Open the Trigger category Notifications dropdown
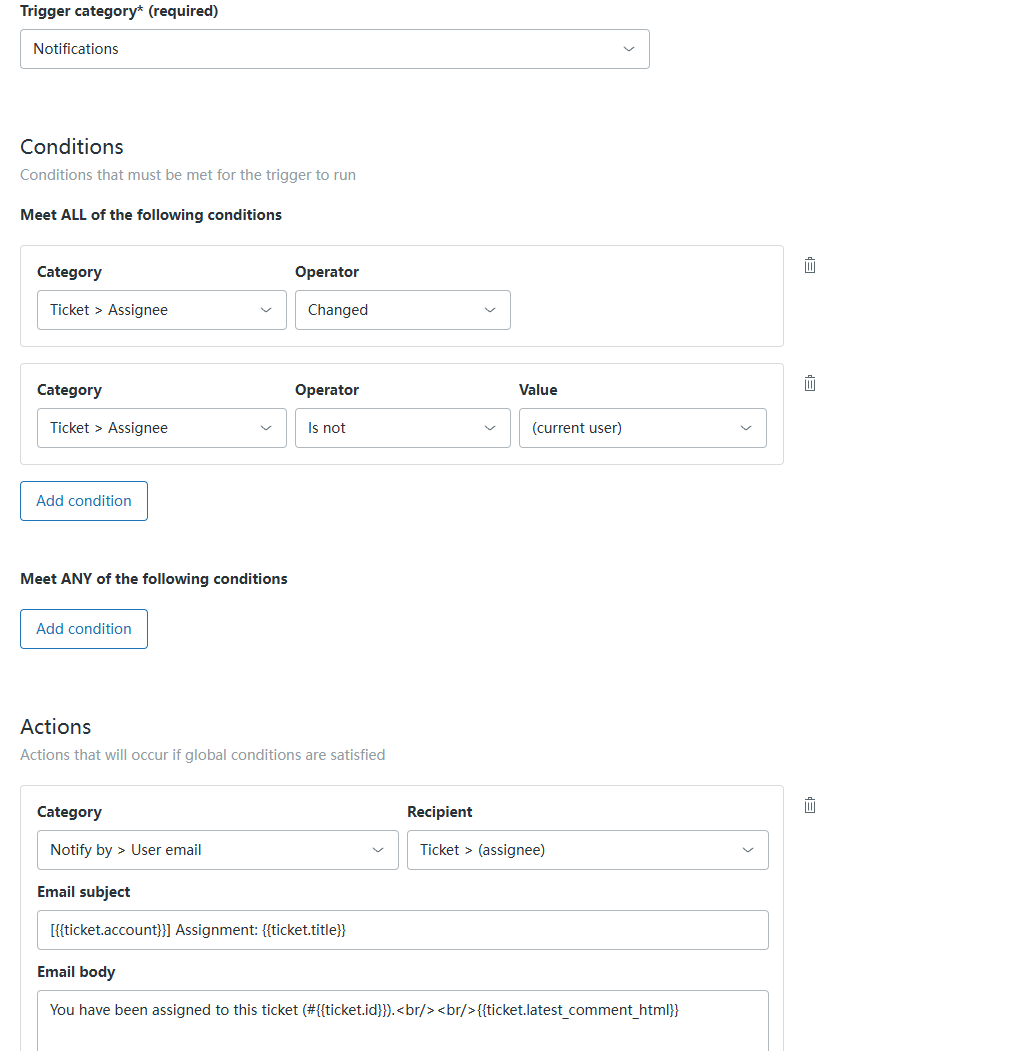This screenshot has width=1033, height=1051. (x=334, y=49)
